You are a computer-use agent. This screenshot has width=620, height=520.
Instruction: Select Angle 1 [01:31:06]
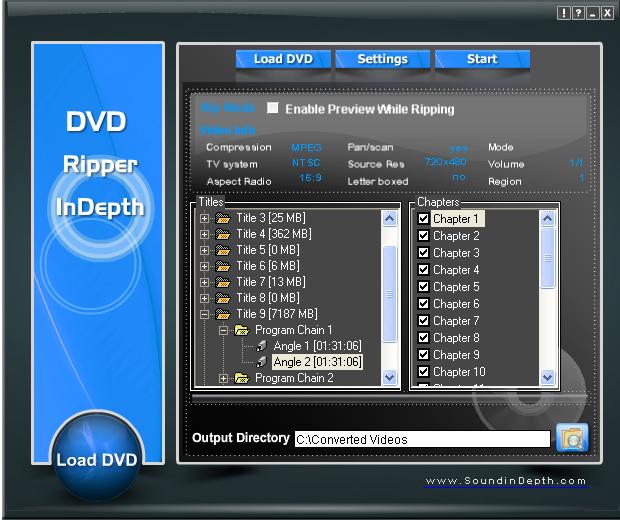click(318, 346)
